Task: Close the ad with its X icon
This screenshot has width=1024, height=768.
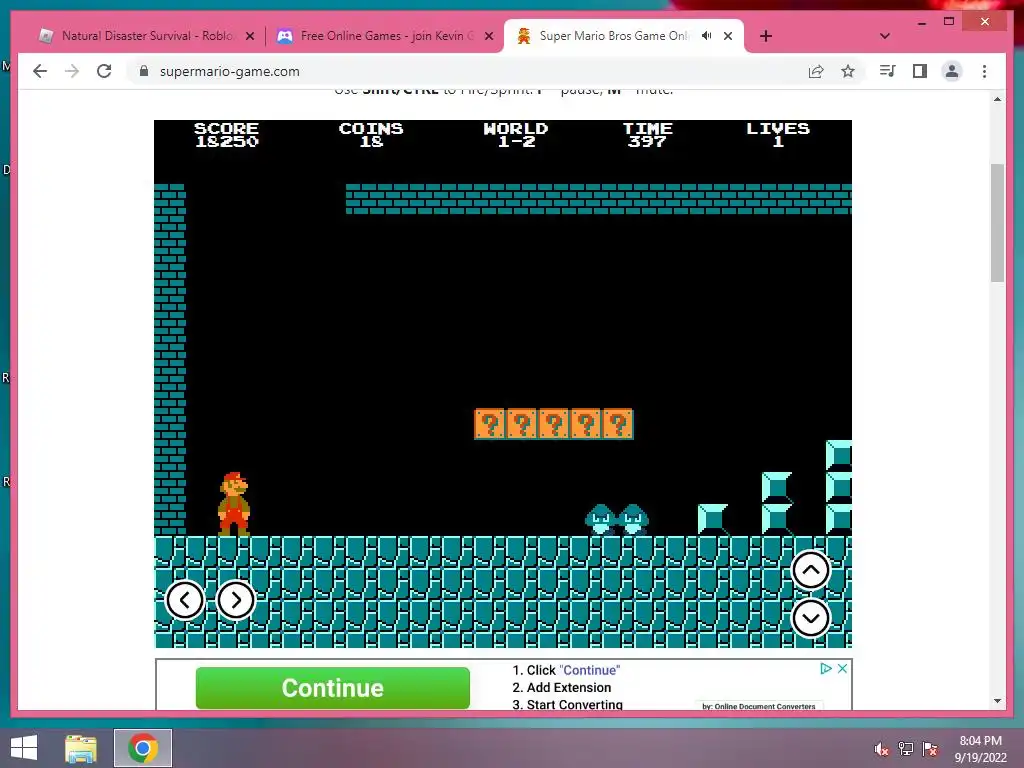Action: (842, 669)
